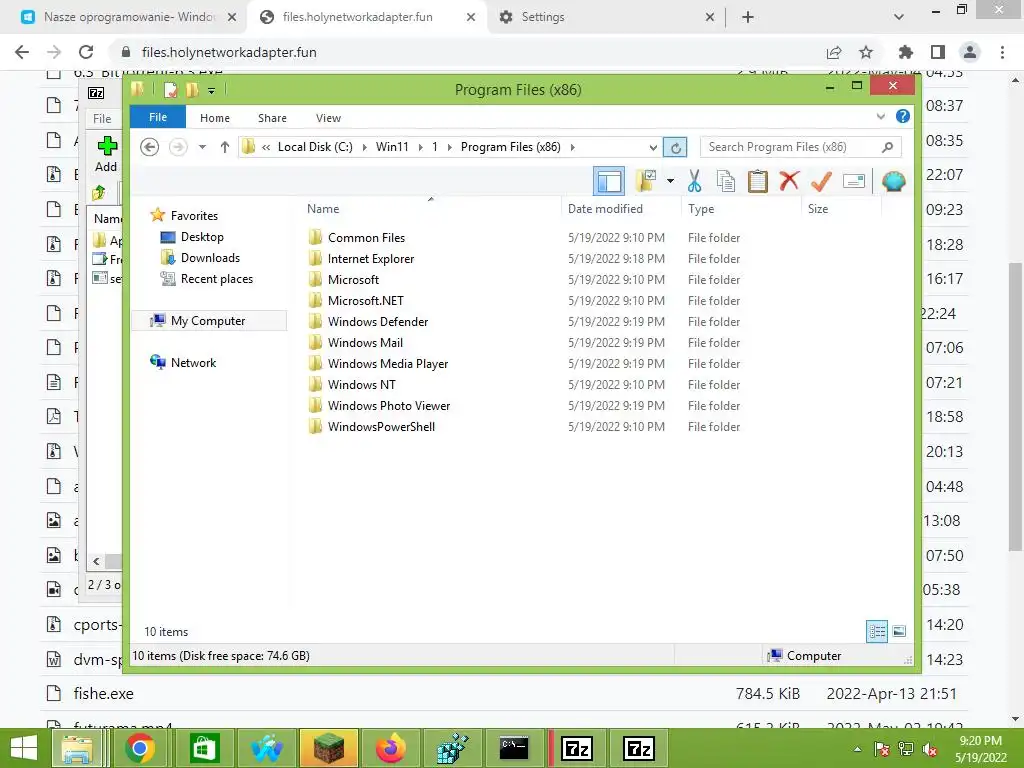Screen dimensions: 1024x768
Task: Click the Classic Shell shell icon
Action: click(x=893, y=181)
